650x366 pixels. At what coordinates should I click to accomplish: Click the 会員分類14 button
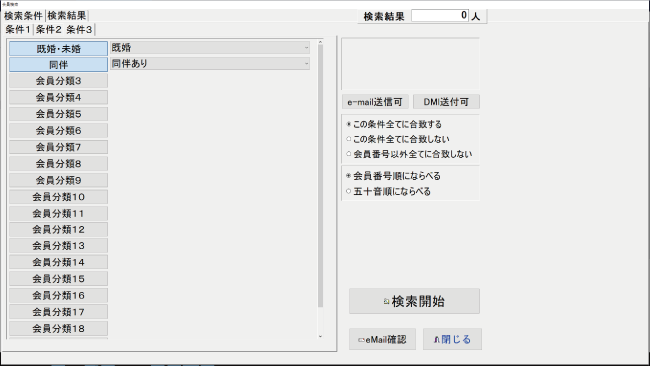pyautogui.click(x=58, y=262)
